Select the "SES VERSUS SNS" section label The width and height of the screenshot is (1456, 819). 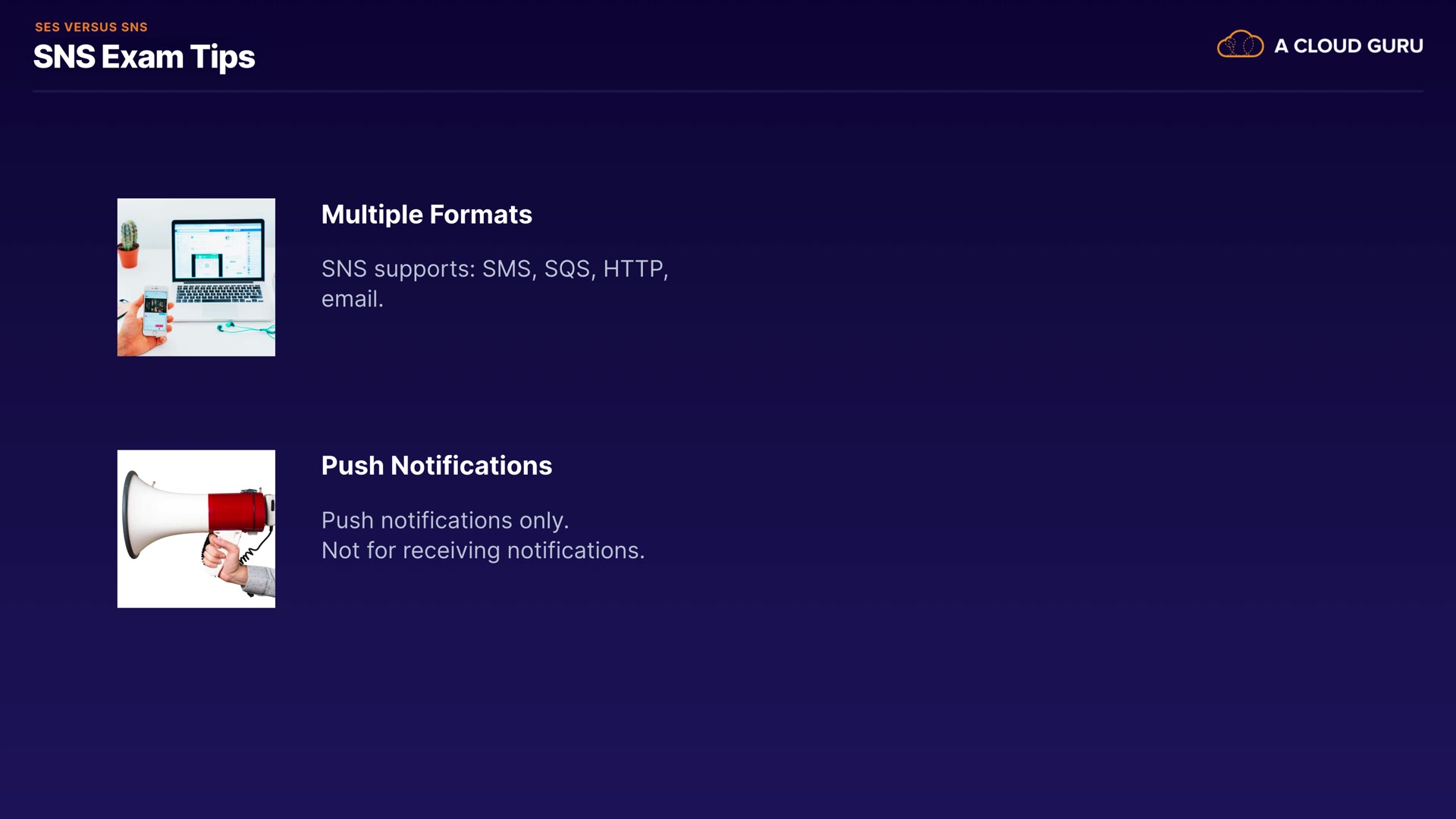pos(91,27)
